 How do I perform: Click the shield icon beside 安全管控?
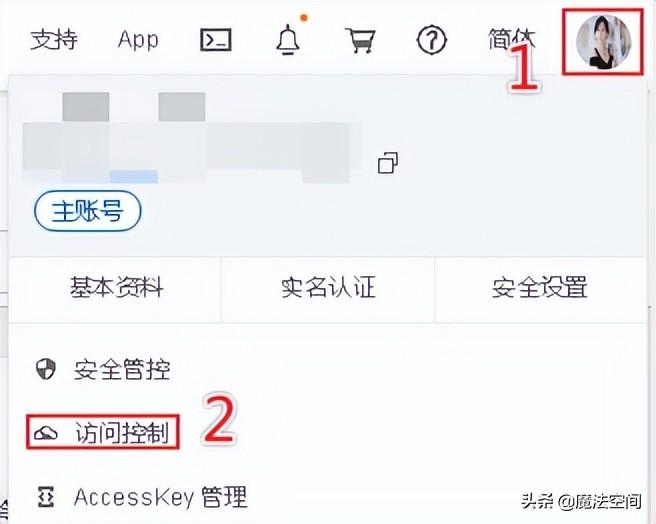46,369
